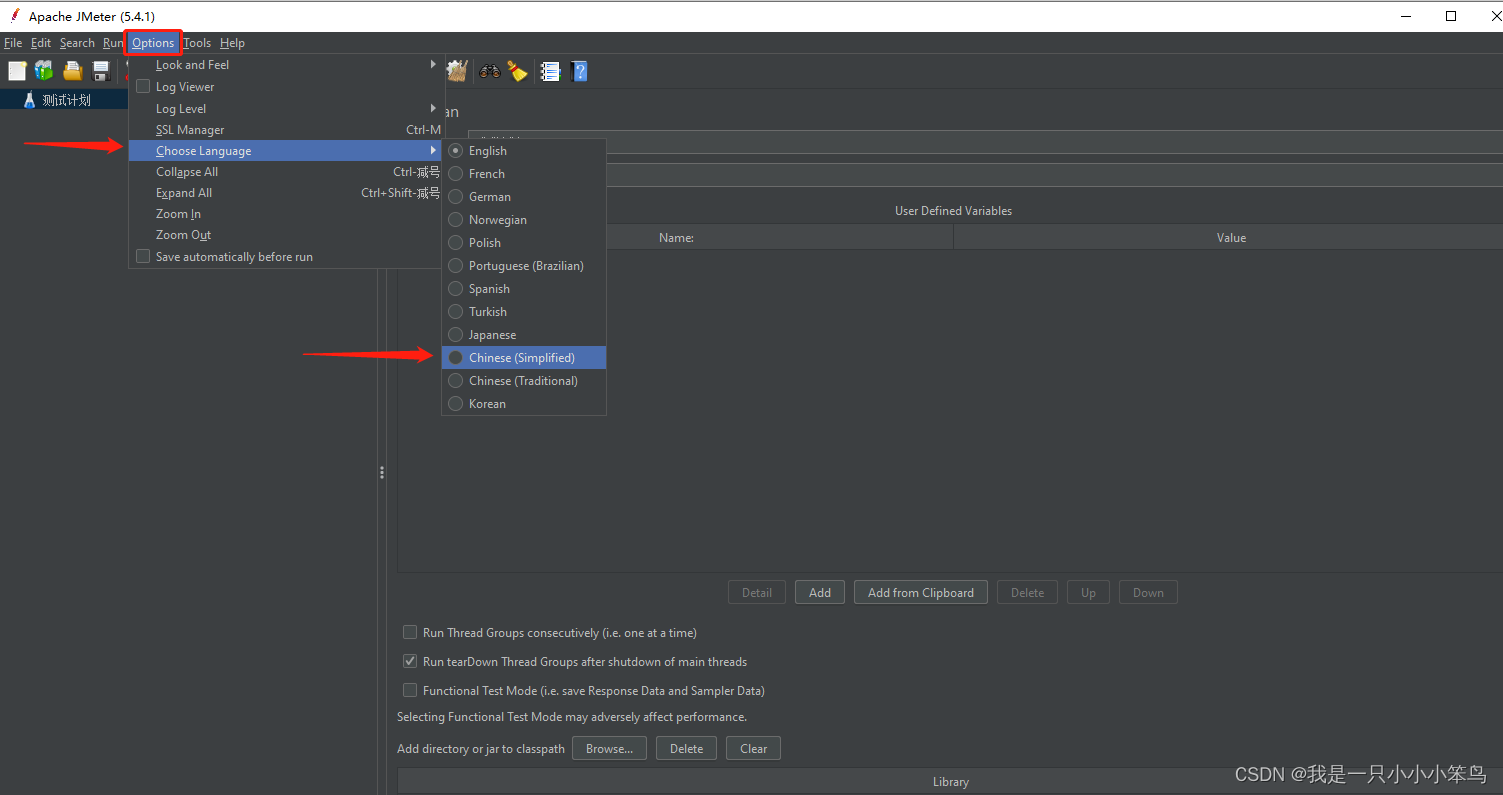Toggle the Log Viewer checkbox
This screenshot has height=795, width=1503.
pyautogui.click(x=143, y=87)
